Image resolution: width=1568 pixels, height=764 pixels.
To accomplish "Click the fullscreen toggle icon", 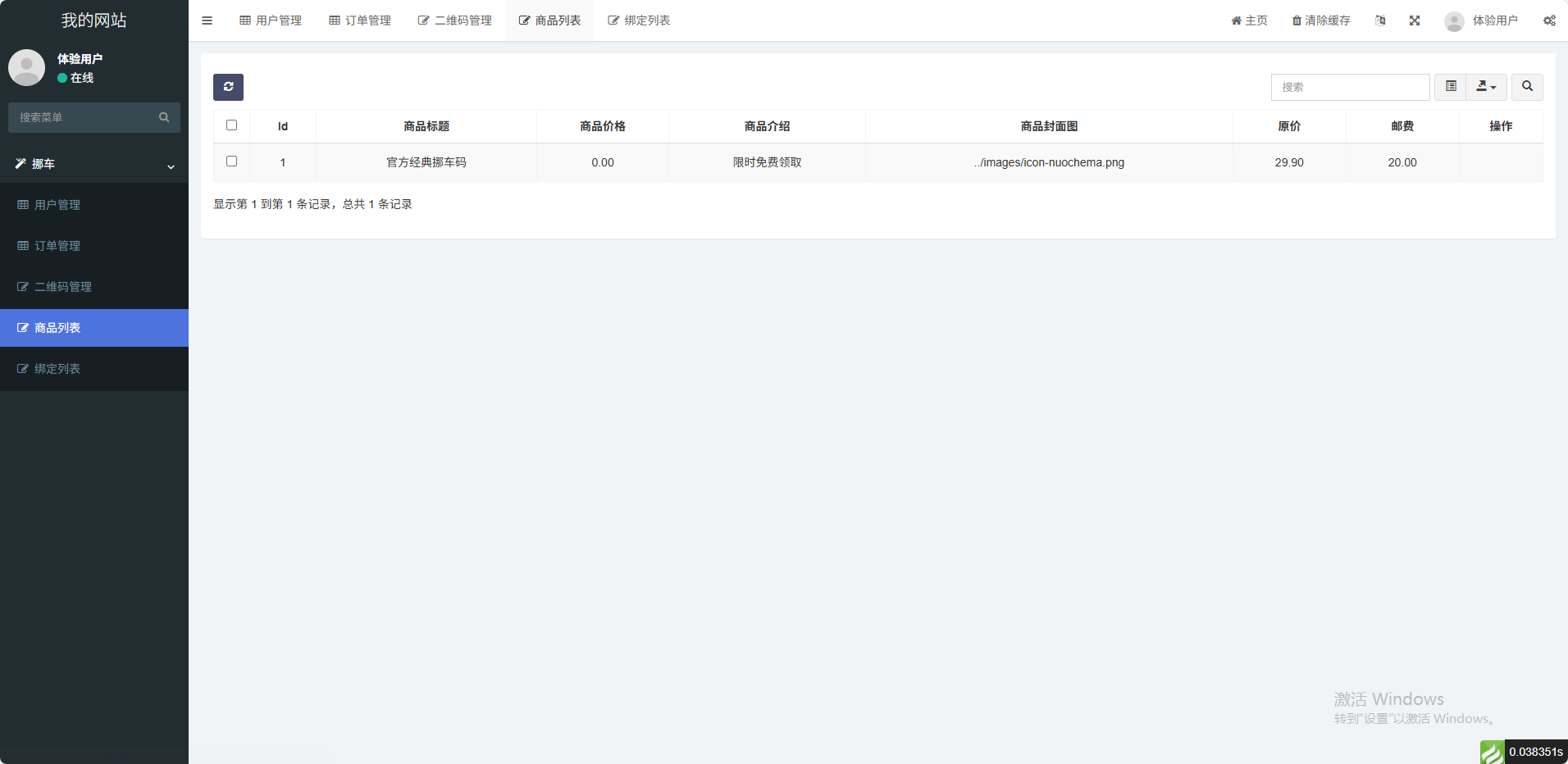I will (1415, 20).
